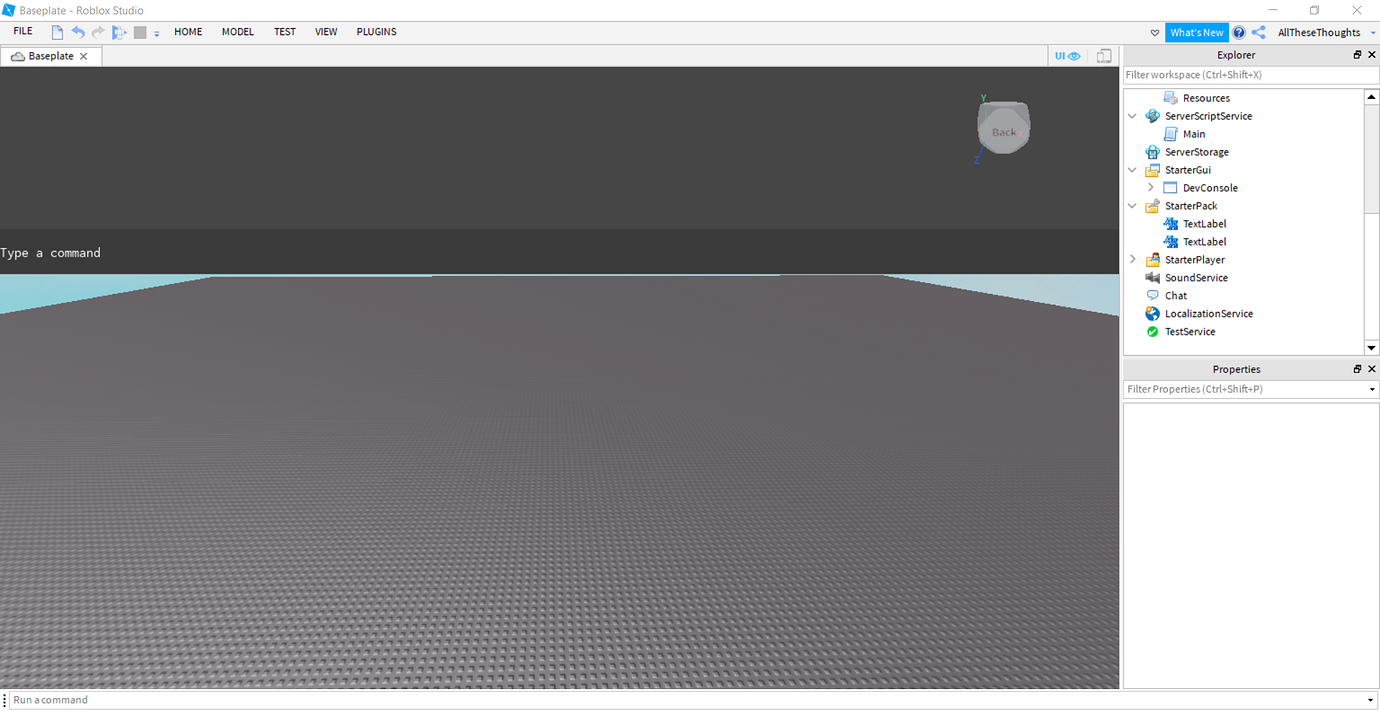The width and height of the screenshot is (1380, 728).
Task: Undock the Explorer panel
Action: [1358, 55]
